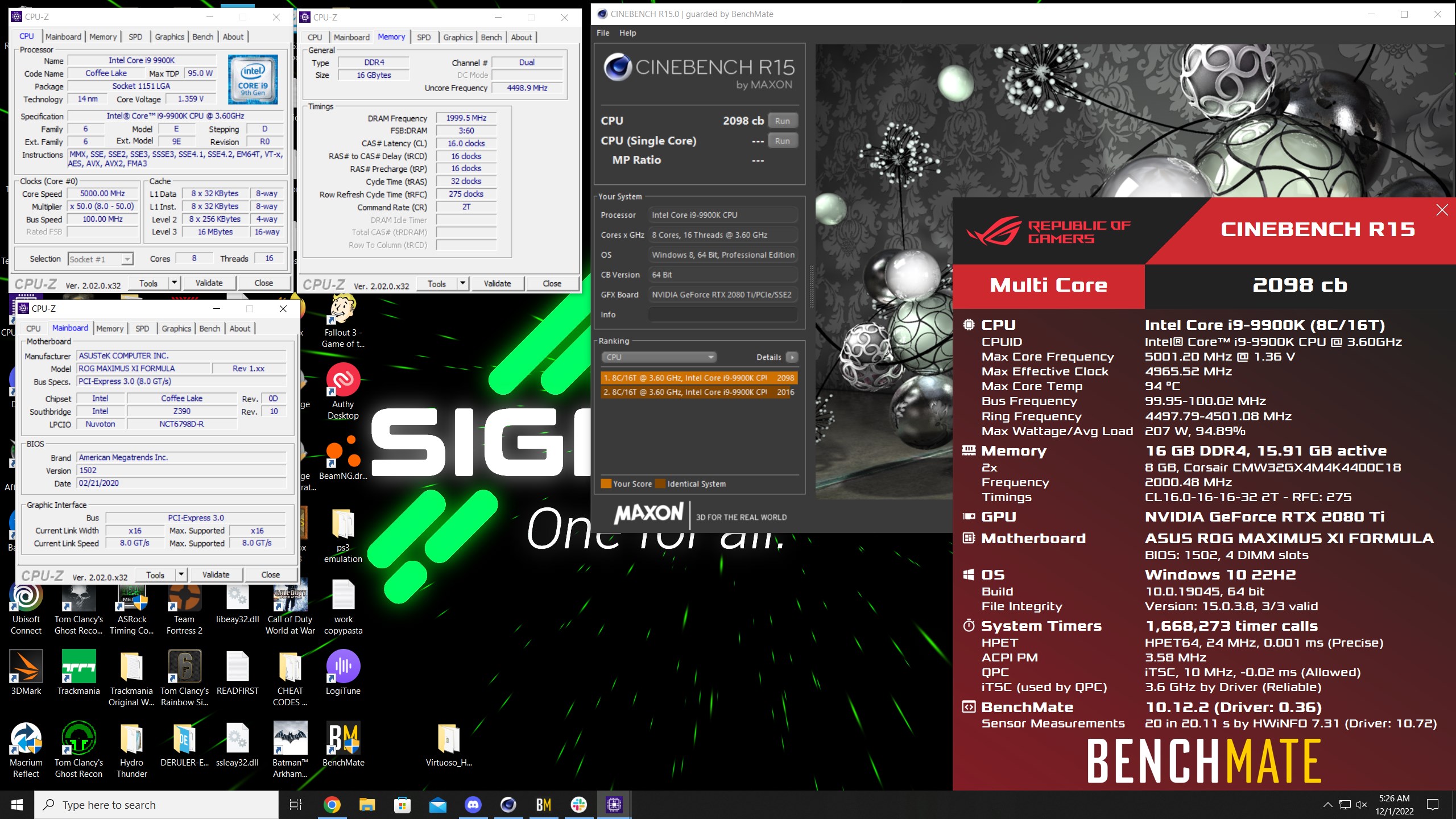Image resolution: width=1456 pixels, height=819 pixels.
Task: Select ranking entry with score 2098
Action: tap(699, 378)
